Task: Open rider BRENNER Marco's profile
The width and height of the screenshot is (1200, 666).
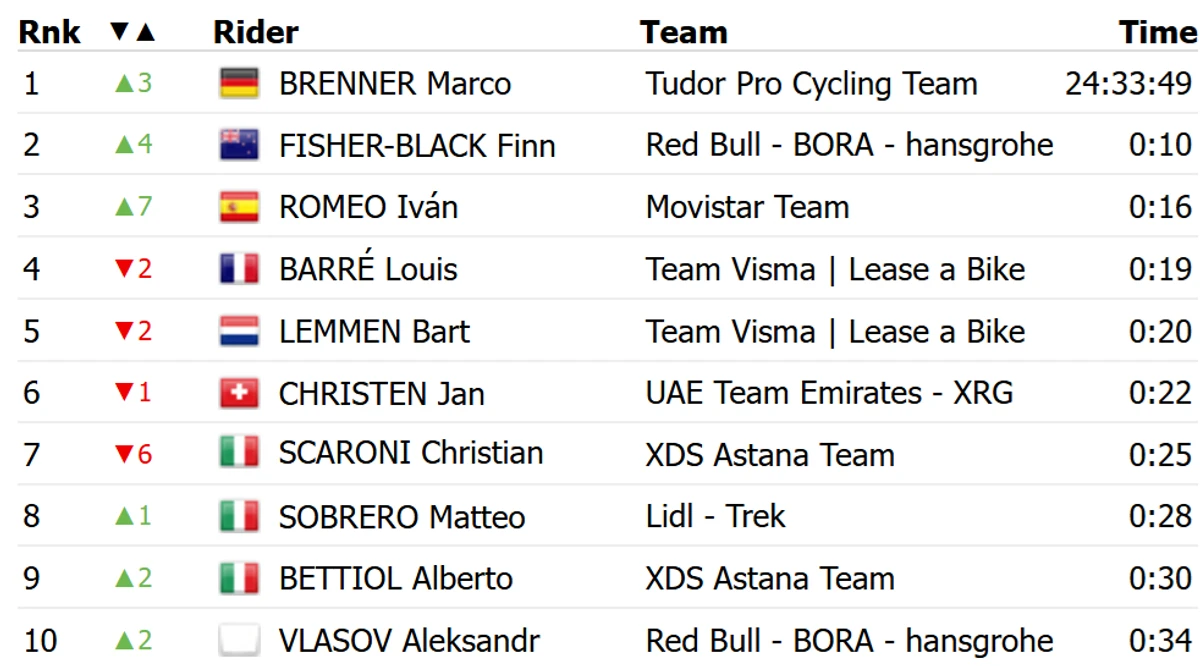Action: click(x=395, y=83)
